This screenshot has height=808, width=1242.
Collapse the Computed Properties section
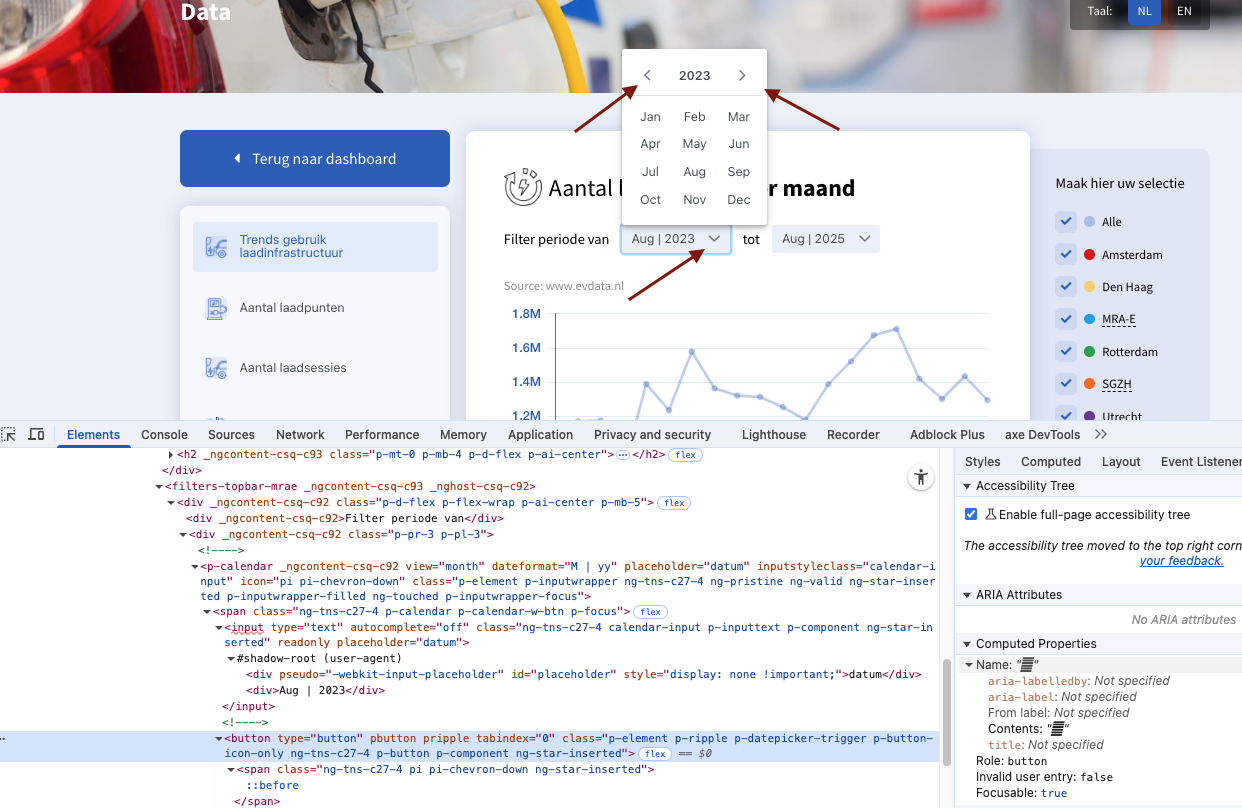tap(967, 644)
